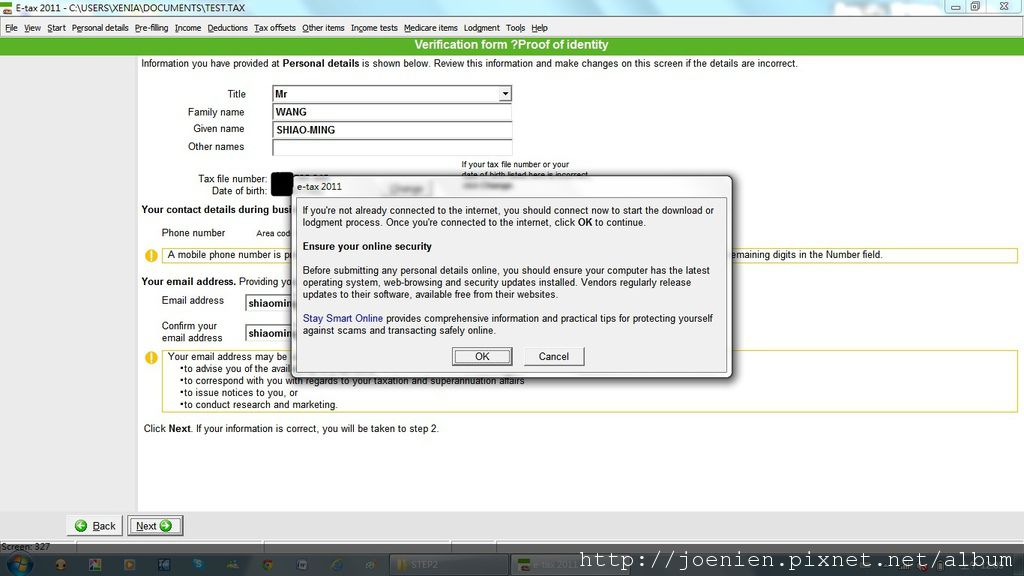Open Internet Explorer from the taskbar
The height and width of the screenshot is (576, 1024).
pyautogui.click(x=336, y=565)
